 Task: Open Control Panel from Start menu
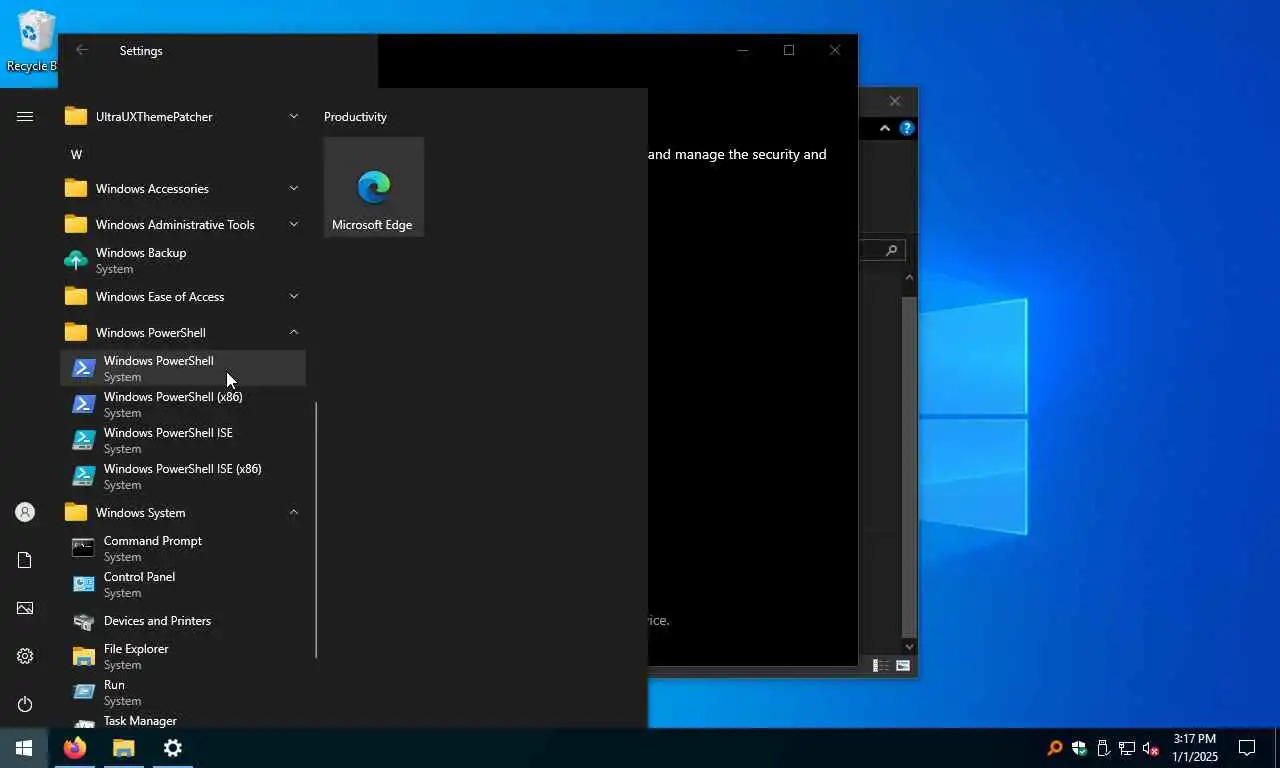pyautogui.click(x=183, y=584)
